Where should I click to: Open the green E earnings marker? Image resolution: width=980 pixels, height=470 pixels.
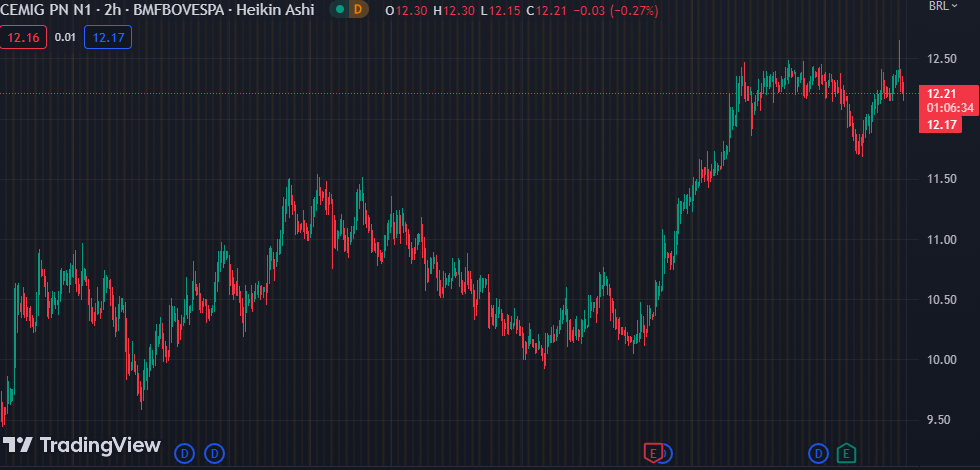coord(846,452)
